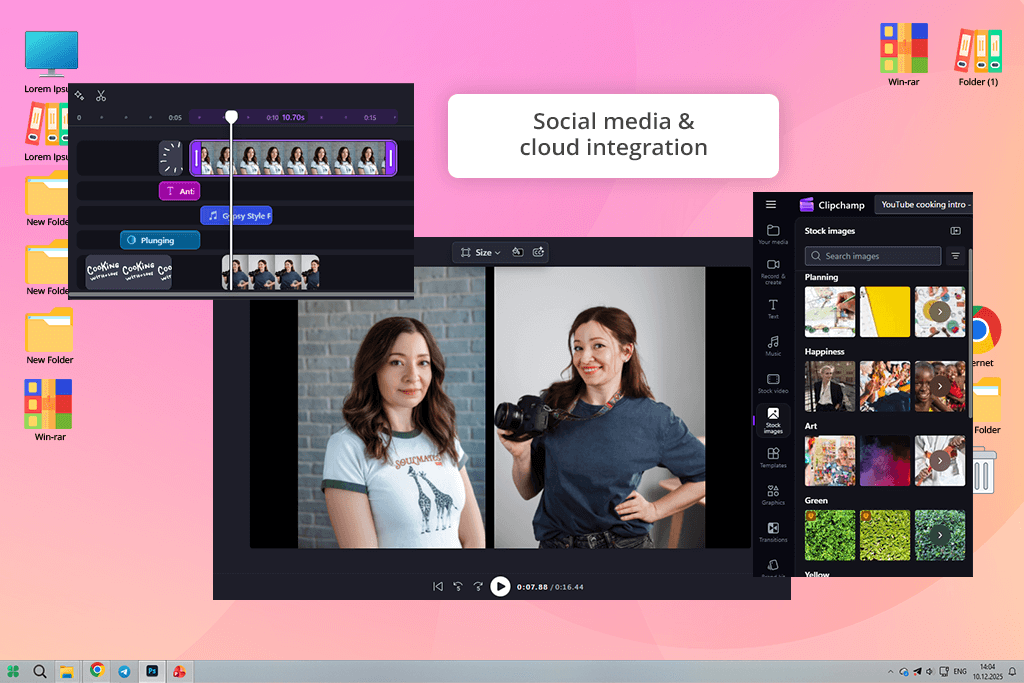1024x683 pixels.
Task: Select the Anti text clip in timeline
Action: coord(180,191)
